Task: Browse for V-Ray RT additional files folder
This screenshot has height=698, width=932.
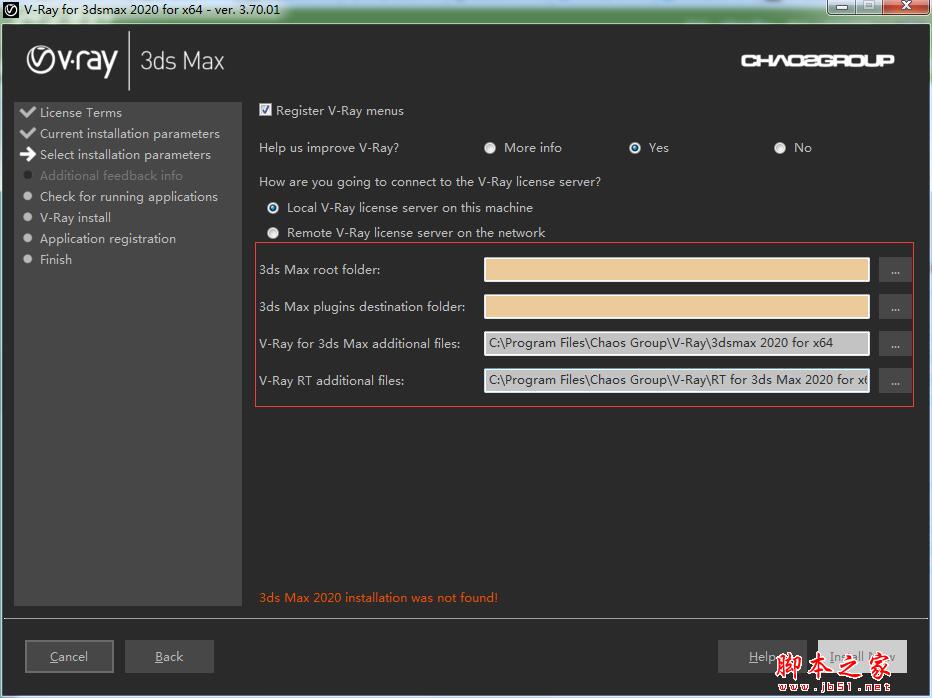Action: [895, 381]
